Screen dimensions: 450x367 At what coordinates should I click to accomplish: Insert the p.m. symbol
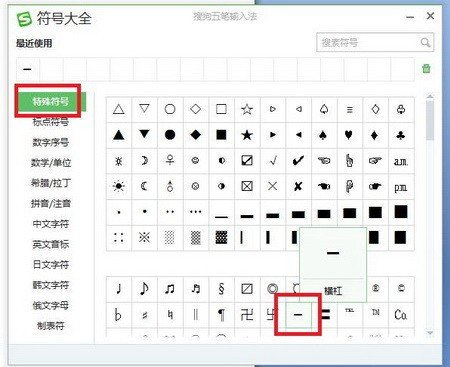click(401, 187)
